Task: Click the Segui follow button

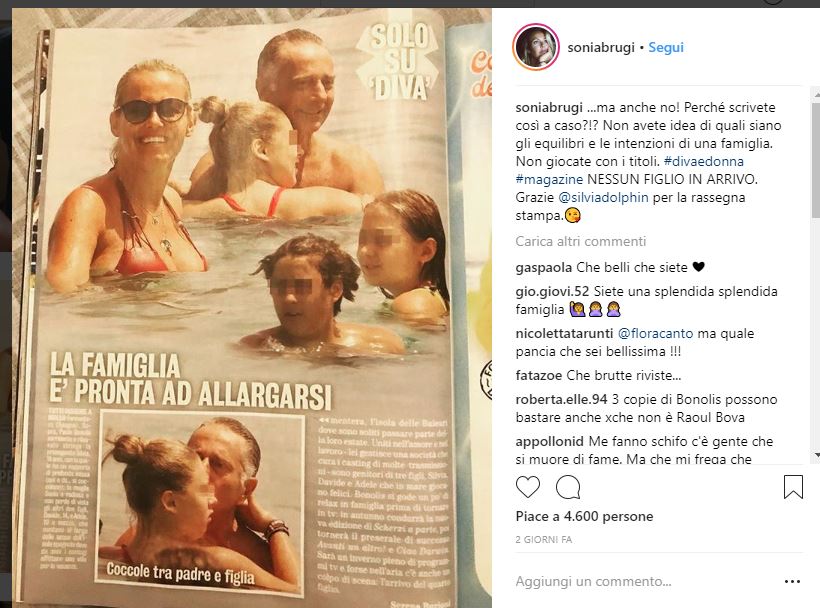Action: click(x=666, y=47)
